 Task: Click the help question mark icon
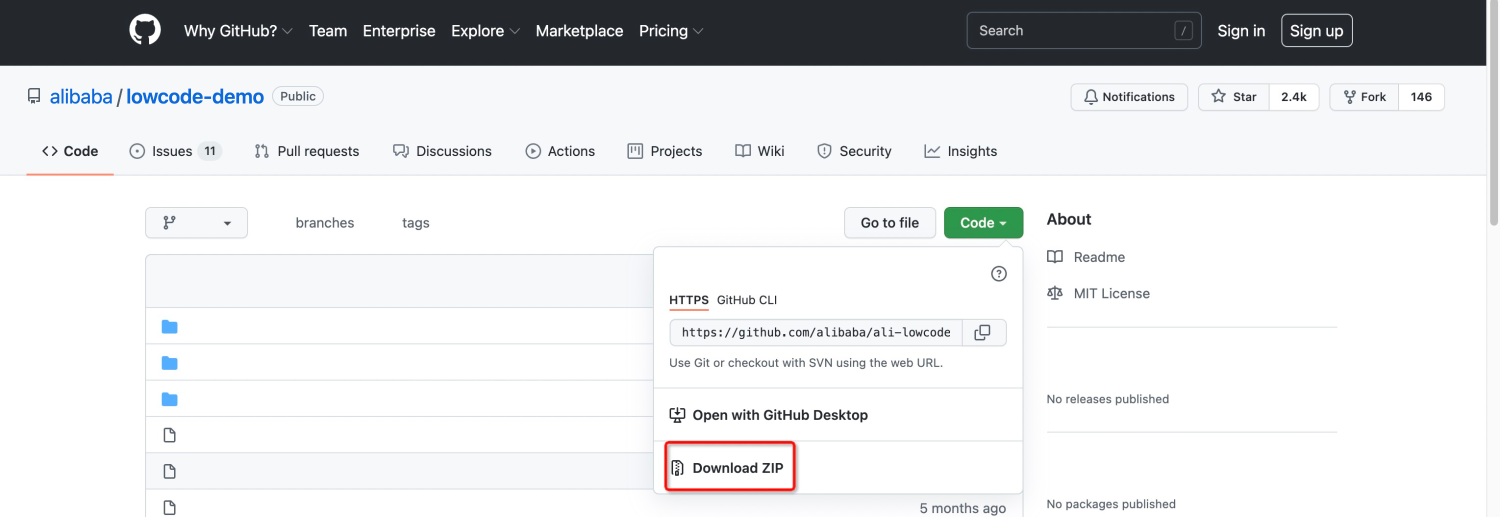coord(998,274)
